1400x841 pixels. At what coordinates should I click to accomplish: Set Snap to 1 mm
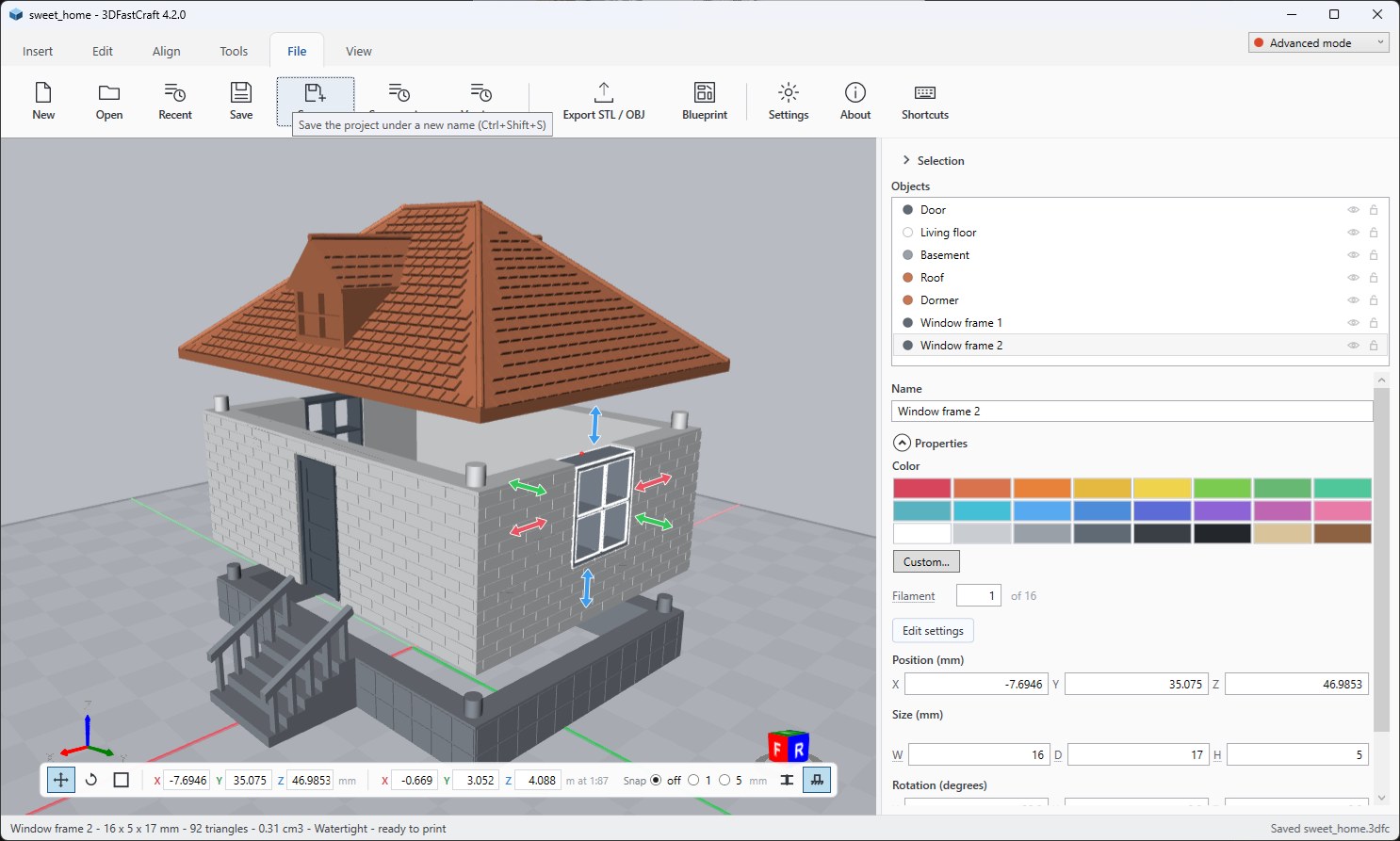point(694,780)
